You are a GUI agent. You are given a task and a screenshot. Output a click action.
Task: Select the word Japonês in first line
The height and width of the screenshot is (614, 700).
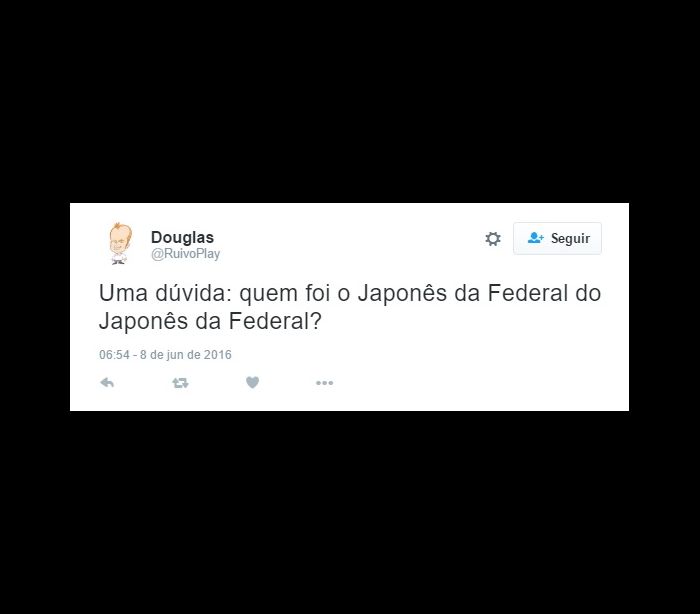click(402, 294)
